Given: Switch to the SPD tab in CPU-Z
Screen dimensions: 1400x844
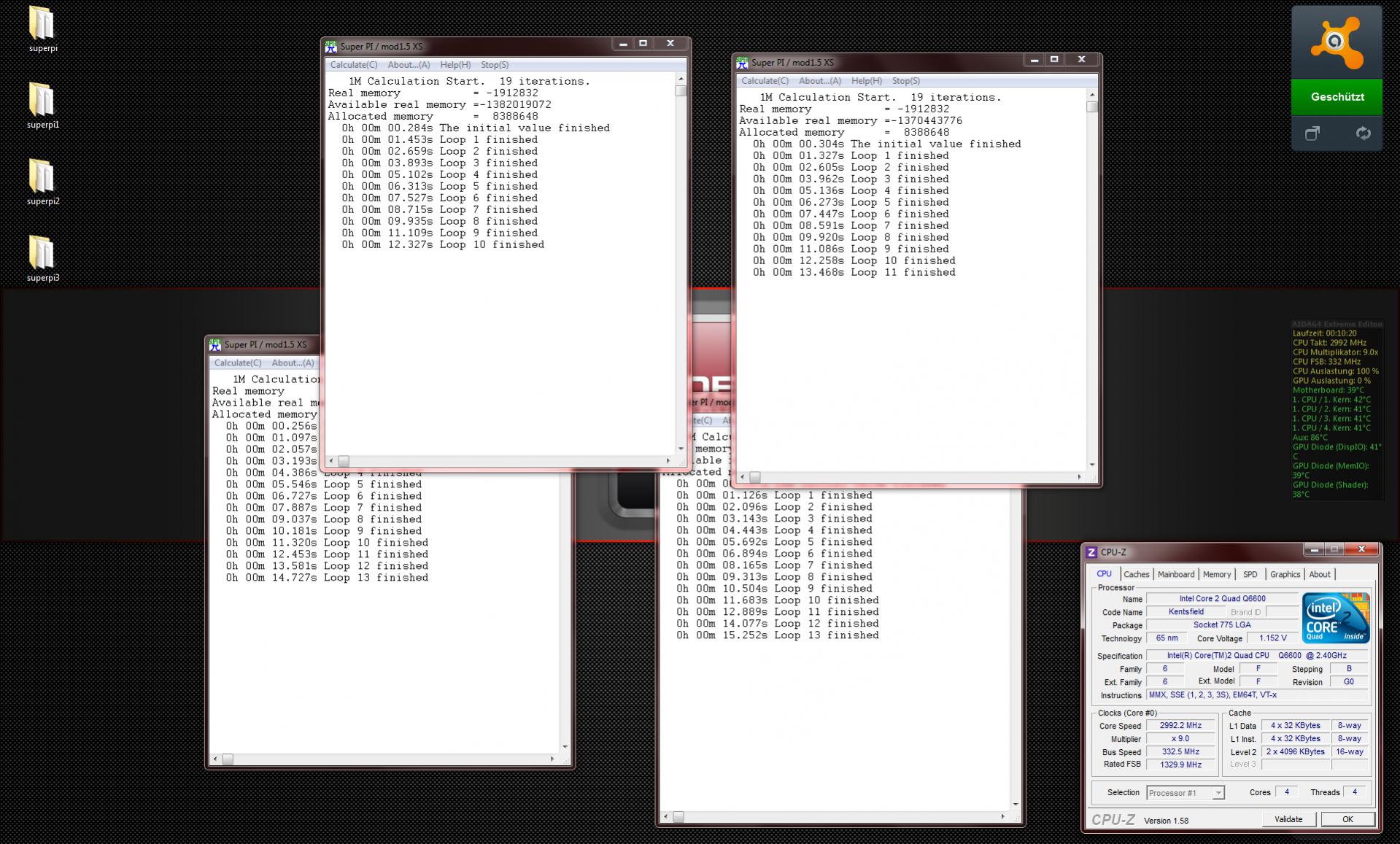Looking at the screenshot, I should (x=1250, y=574).
